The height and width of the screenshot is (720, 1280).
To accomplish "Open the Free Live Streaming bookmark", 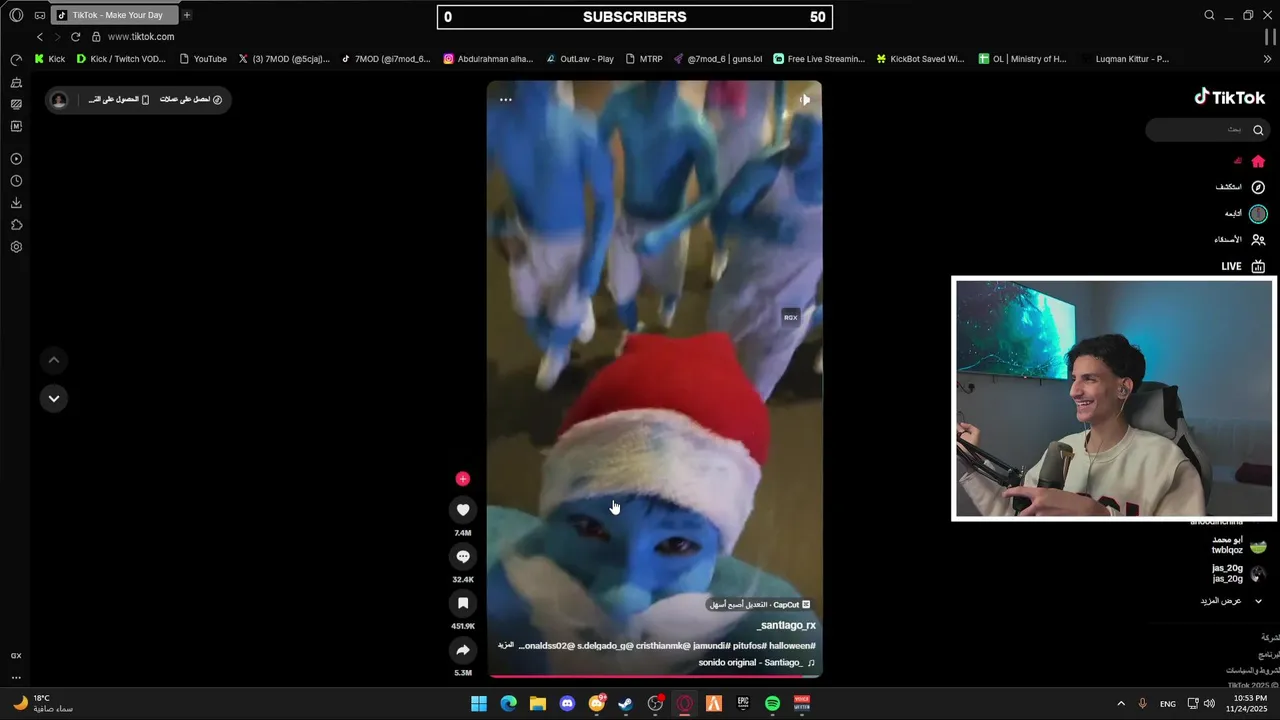I will 818,59.
